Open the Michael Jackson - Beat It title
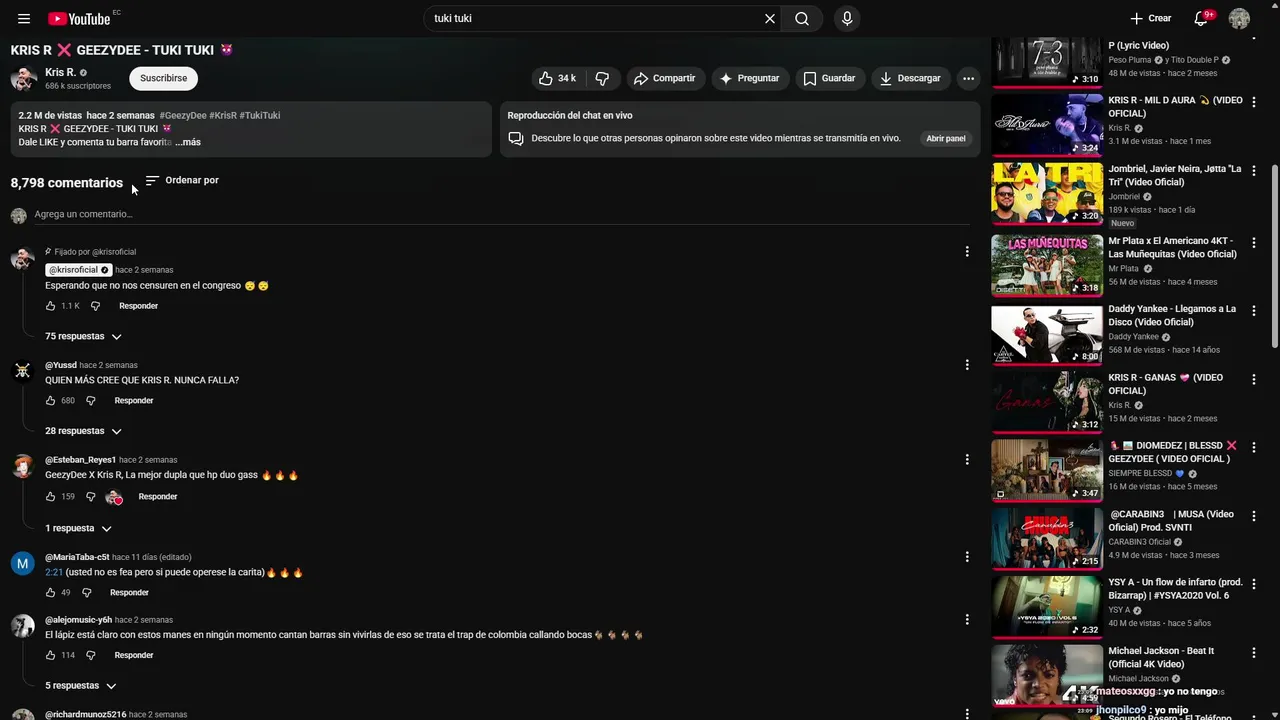1280x720 pixels. tap(1161, 657)
